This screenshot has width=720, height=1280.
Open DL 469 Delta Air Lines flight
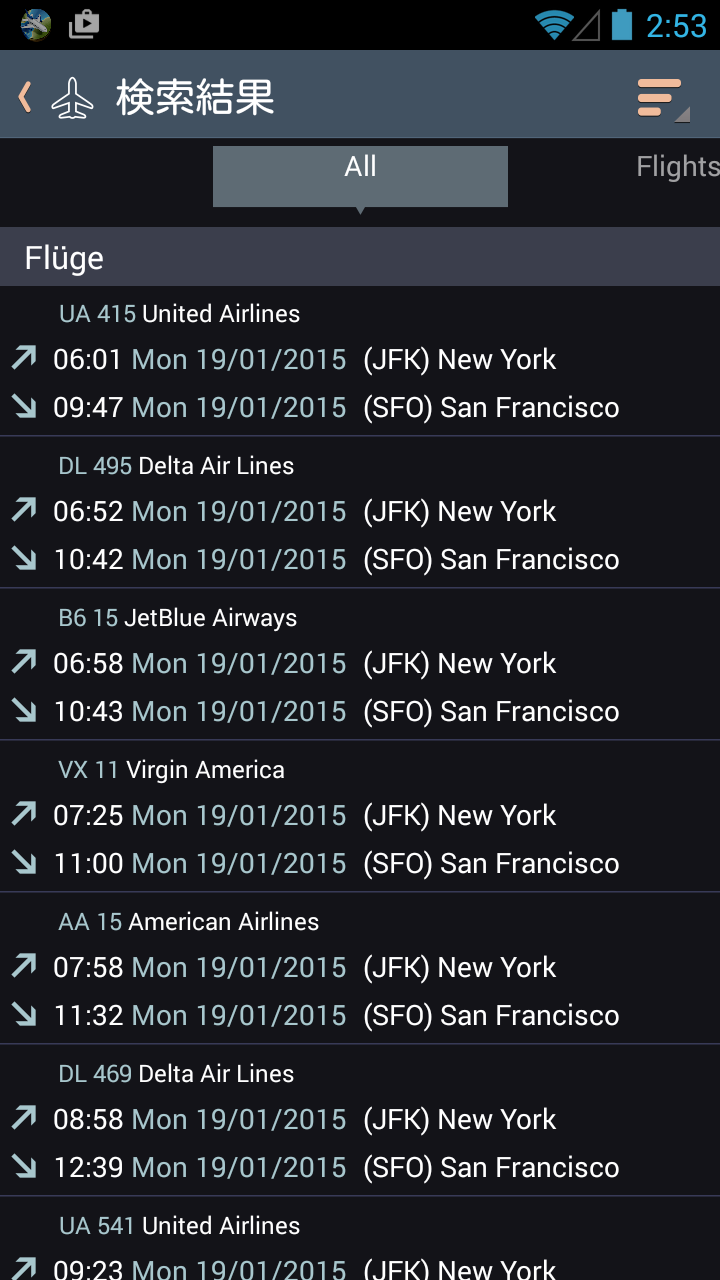coord(360,1121)
